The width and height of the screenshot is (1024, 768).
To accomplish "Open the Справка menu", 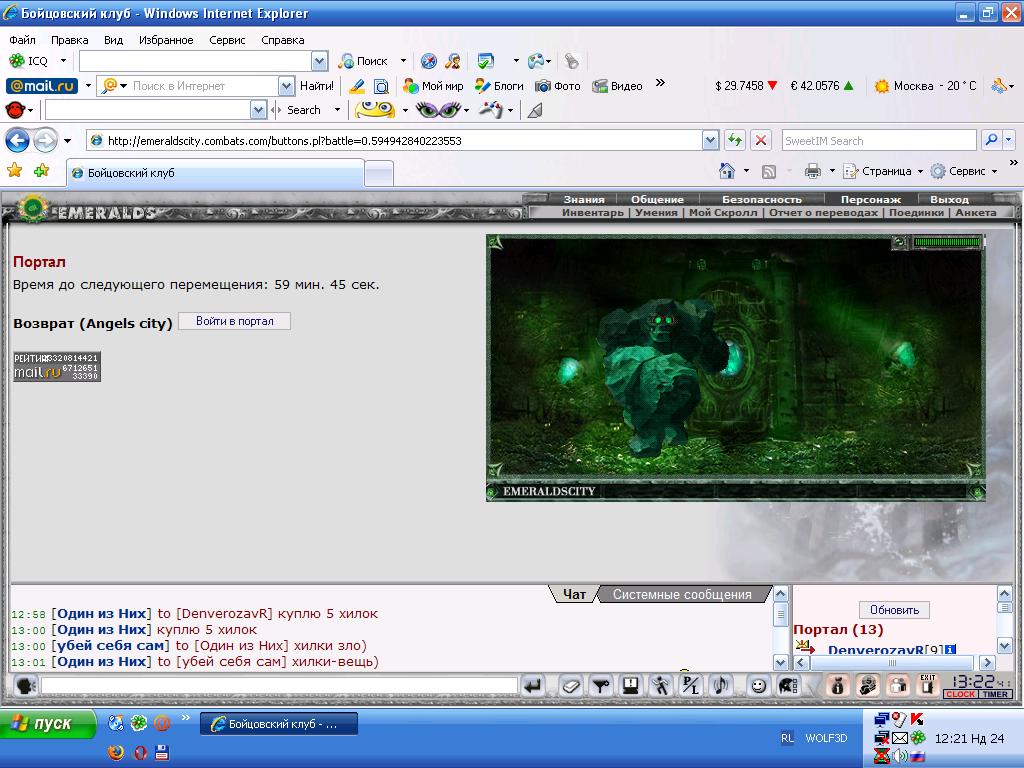I will pos(283,40).
